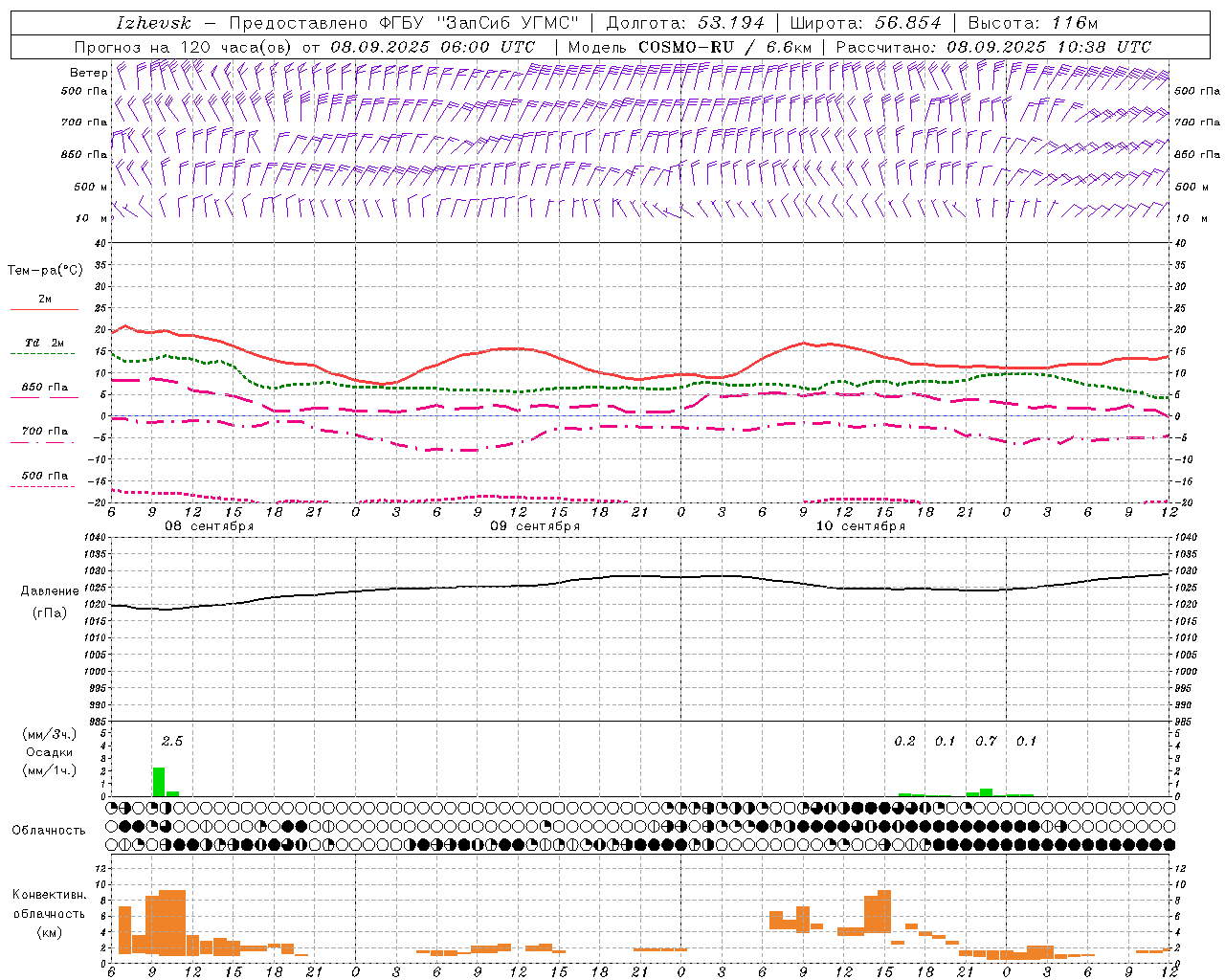This screenshot has height=980, width=1225.
Task: Click the '0.7' precipitation amount value
Action: 986,742
